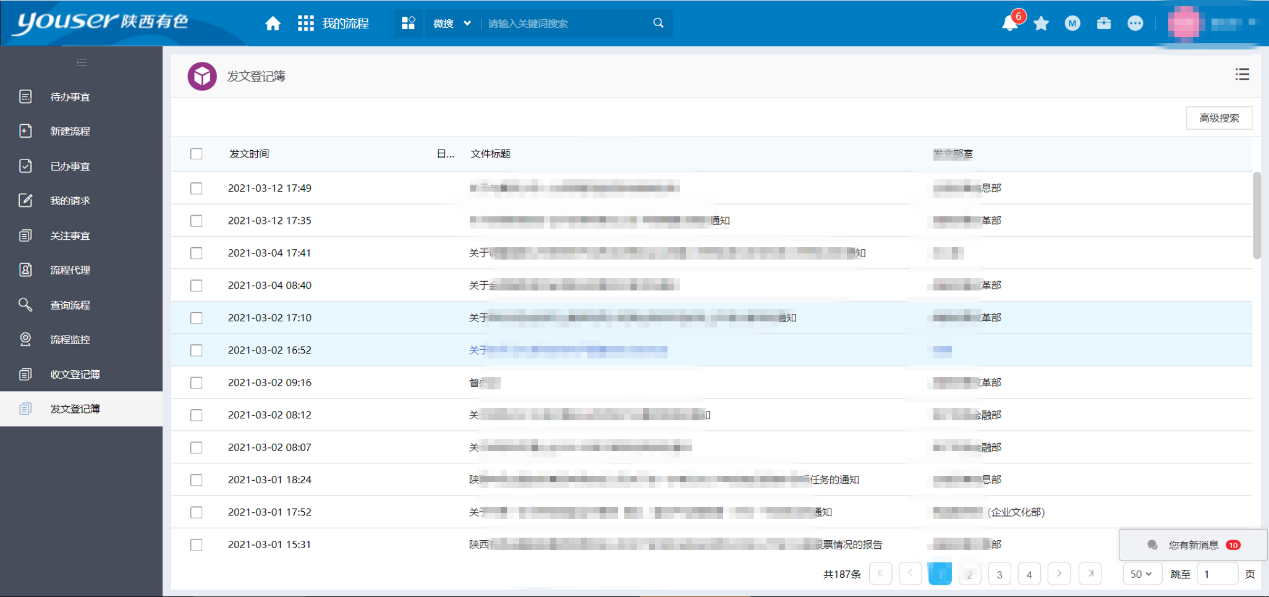
Task: Click the 流程代理 sidebar icon
Action: tap(26, 270)
